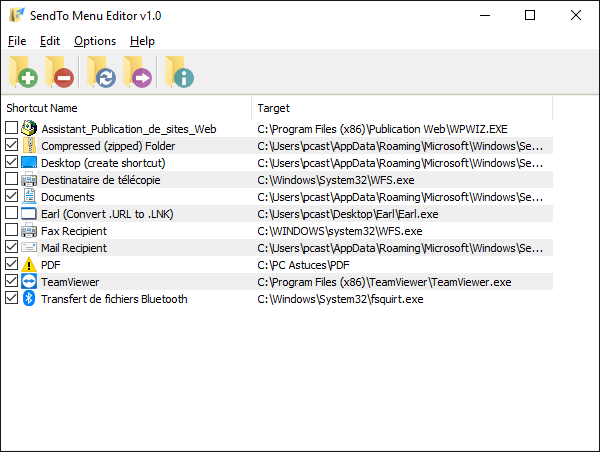Toggle the Documents checkbox off

pyautogui.click(x=11, y=196)
